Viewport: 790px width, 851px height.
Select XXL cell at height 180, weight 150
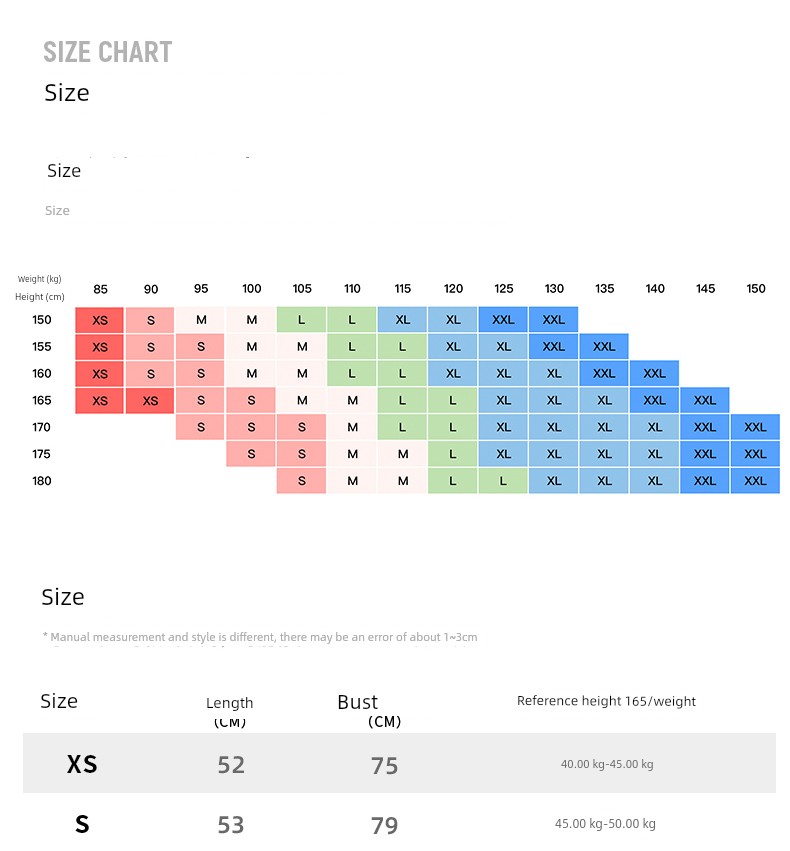[755, 481]
